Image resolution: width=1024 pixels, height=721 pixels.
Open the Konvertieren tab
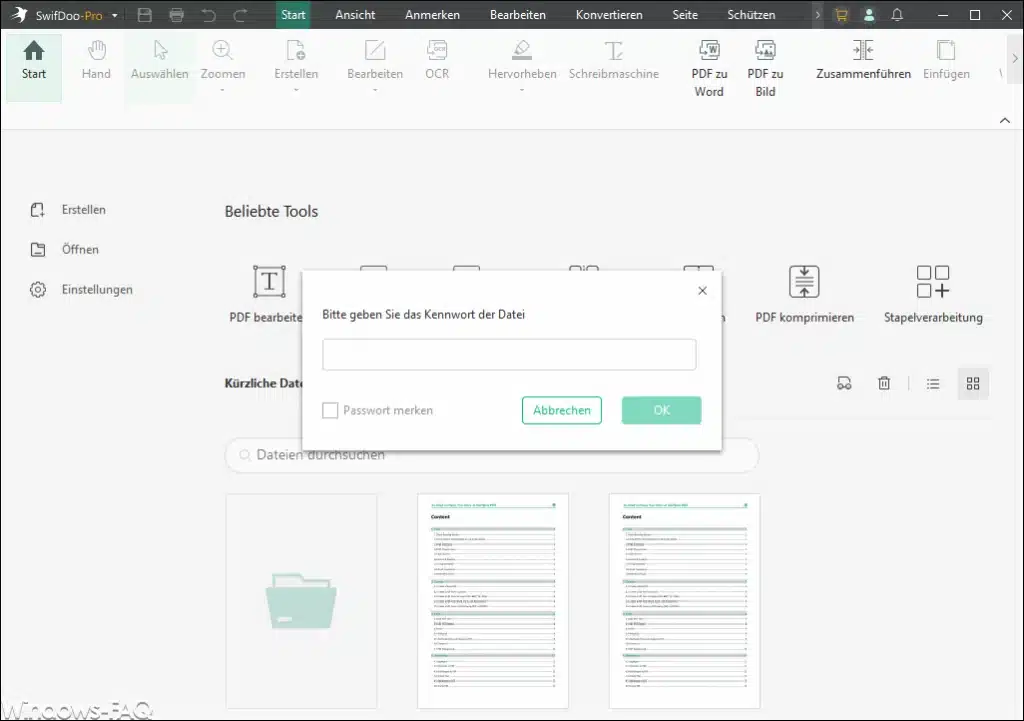tap(609, 14)
